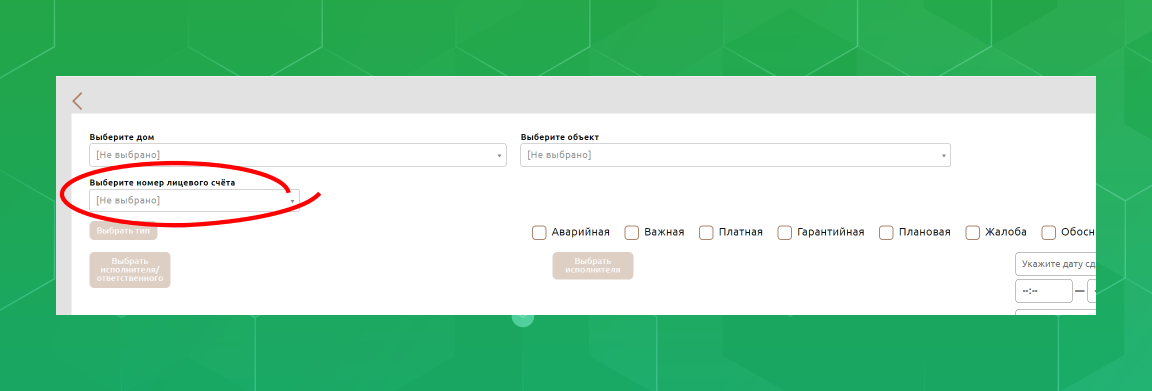The height and width of the screenshot is (391, 1152).
Task: Click the "Выбрать исполнителя" button
Action: coord(593,265)
